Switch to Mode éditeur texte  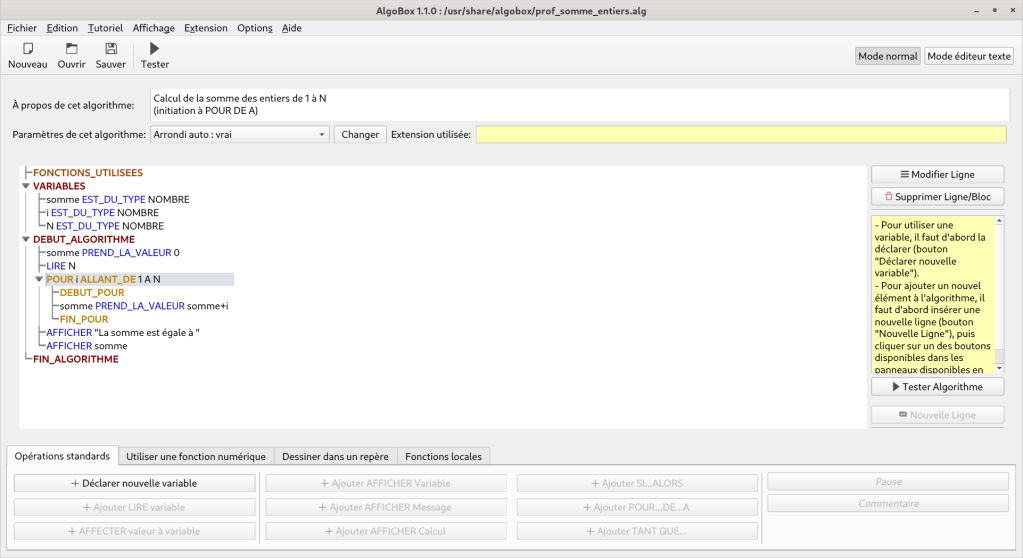tap(969, 56)
